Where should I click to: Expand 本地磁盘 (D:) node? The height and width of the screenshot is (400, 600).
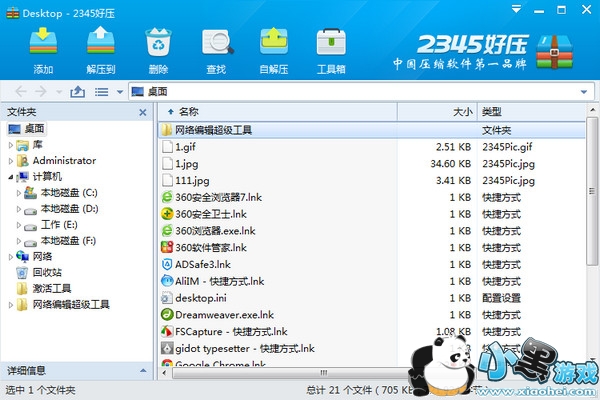pos(18,209)
